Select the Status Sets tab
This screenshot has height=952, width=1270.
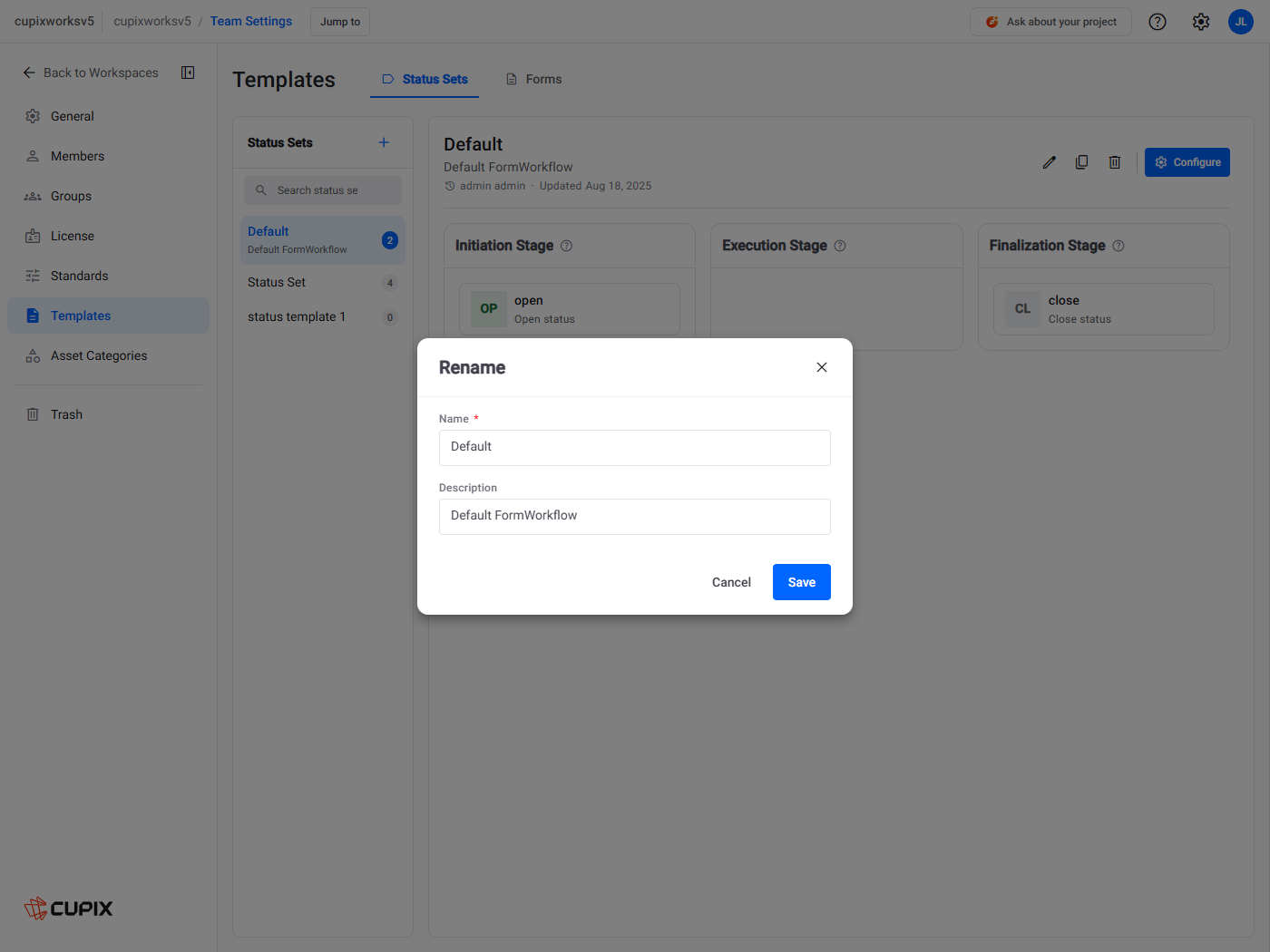[425, 80]
